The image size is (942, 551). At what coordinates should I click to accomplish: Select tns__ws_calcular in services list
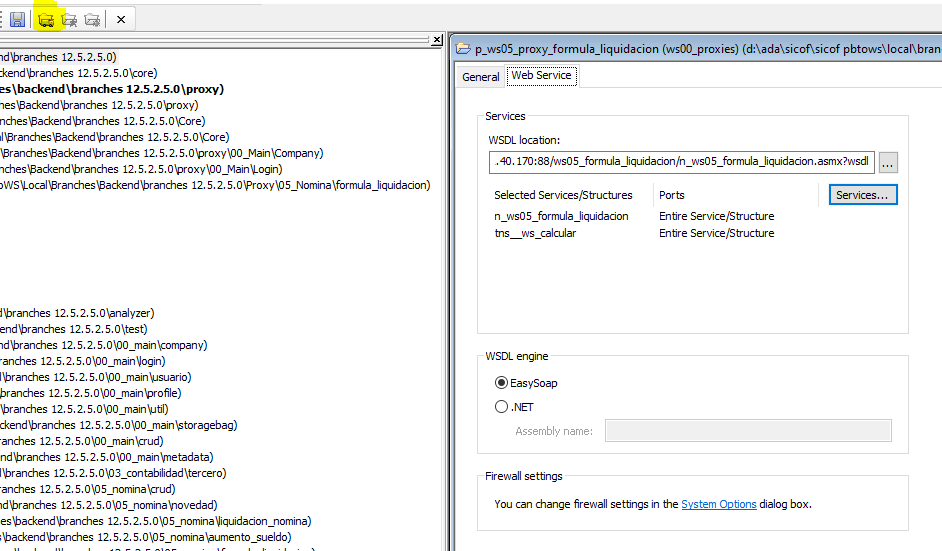click(535, 233)
